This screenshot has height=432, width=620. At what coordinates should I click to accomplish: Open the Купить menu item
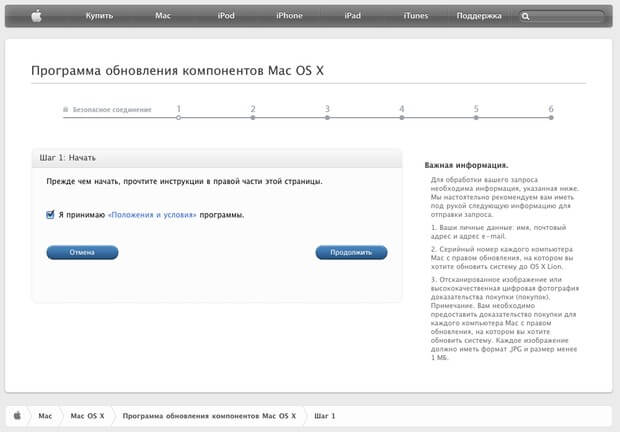pyautogui.click(x=99, y=16)
